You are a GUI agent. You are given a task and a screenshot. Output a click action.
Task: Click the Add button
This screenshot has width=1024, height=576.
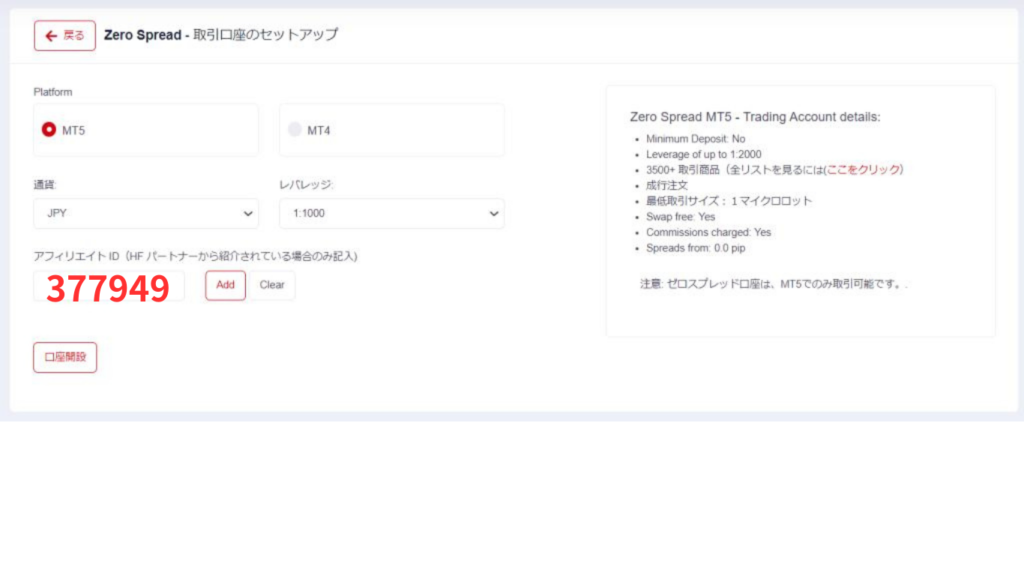click(x=225, y=285)
